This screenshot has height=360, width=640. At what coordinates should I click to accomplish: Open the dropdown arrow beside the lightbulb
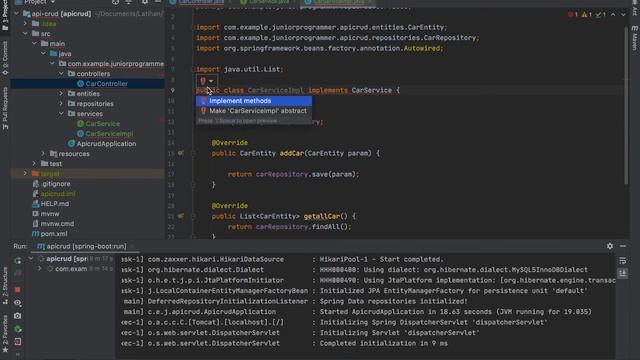click(x=211, y=81)
